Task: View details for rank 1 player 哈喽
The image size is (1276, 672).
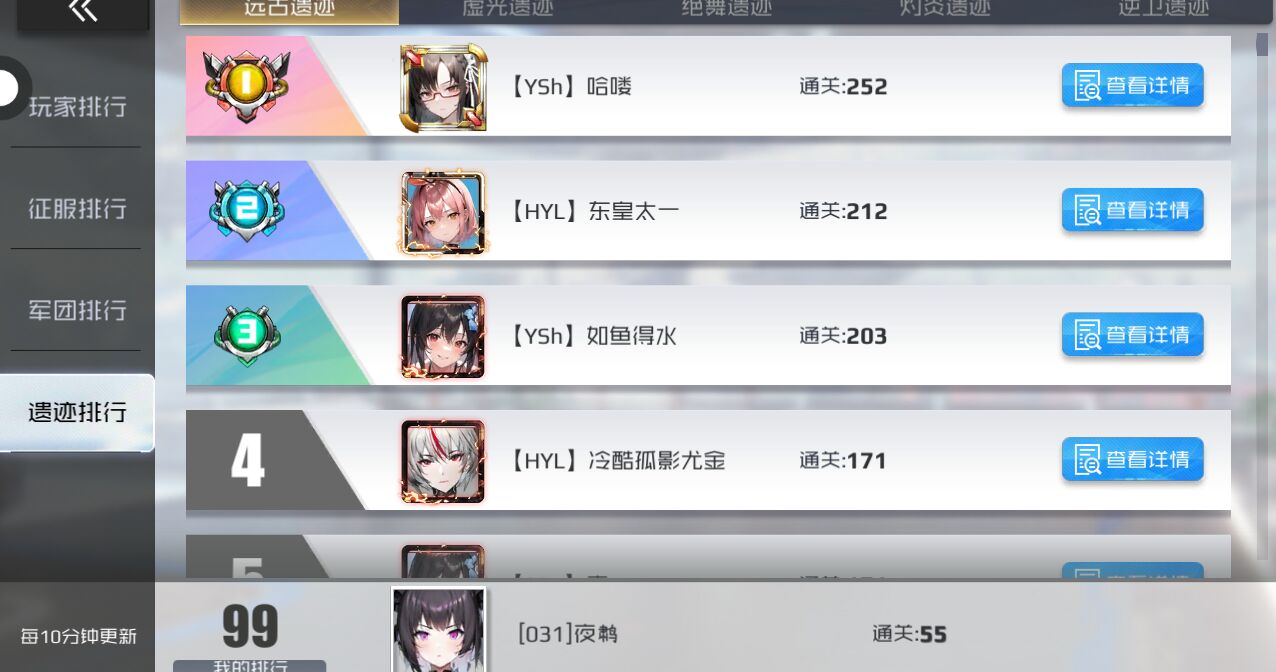Action: point(1132,85)
